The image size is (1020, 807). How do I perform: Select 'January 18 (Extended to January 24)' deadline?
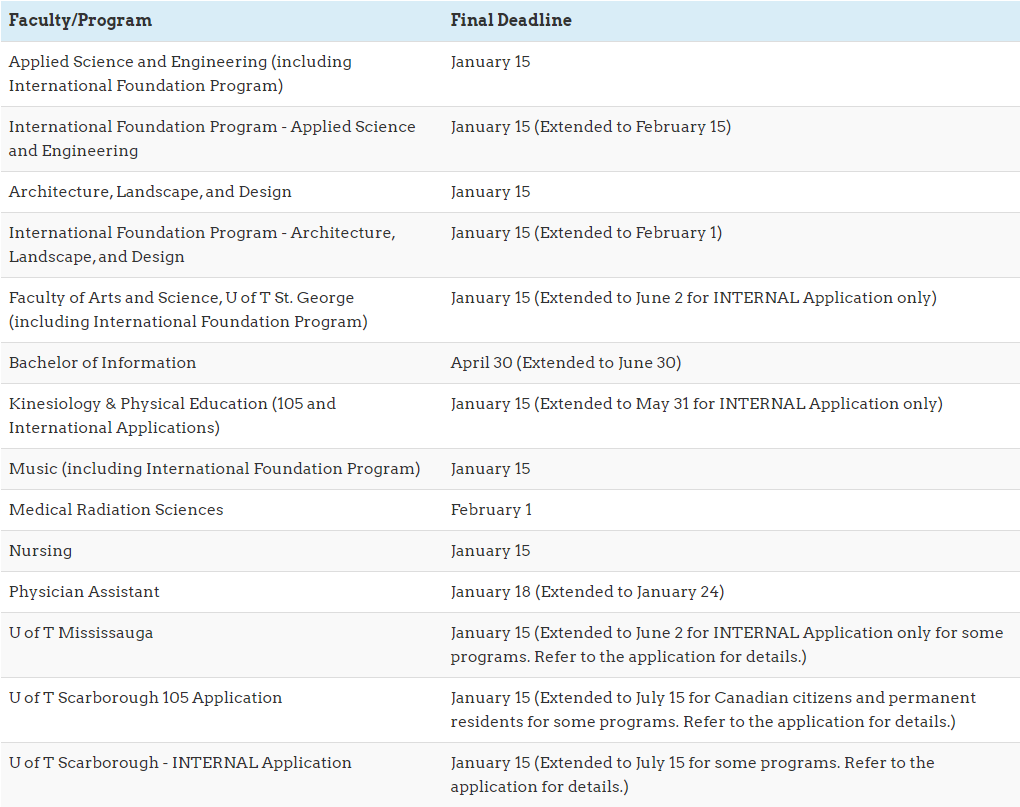pos(587,592)
